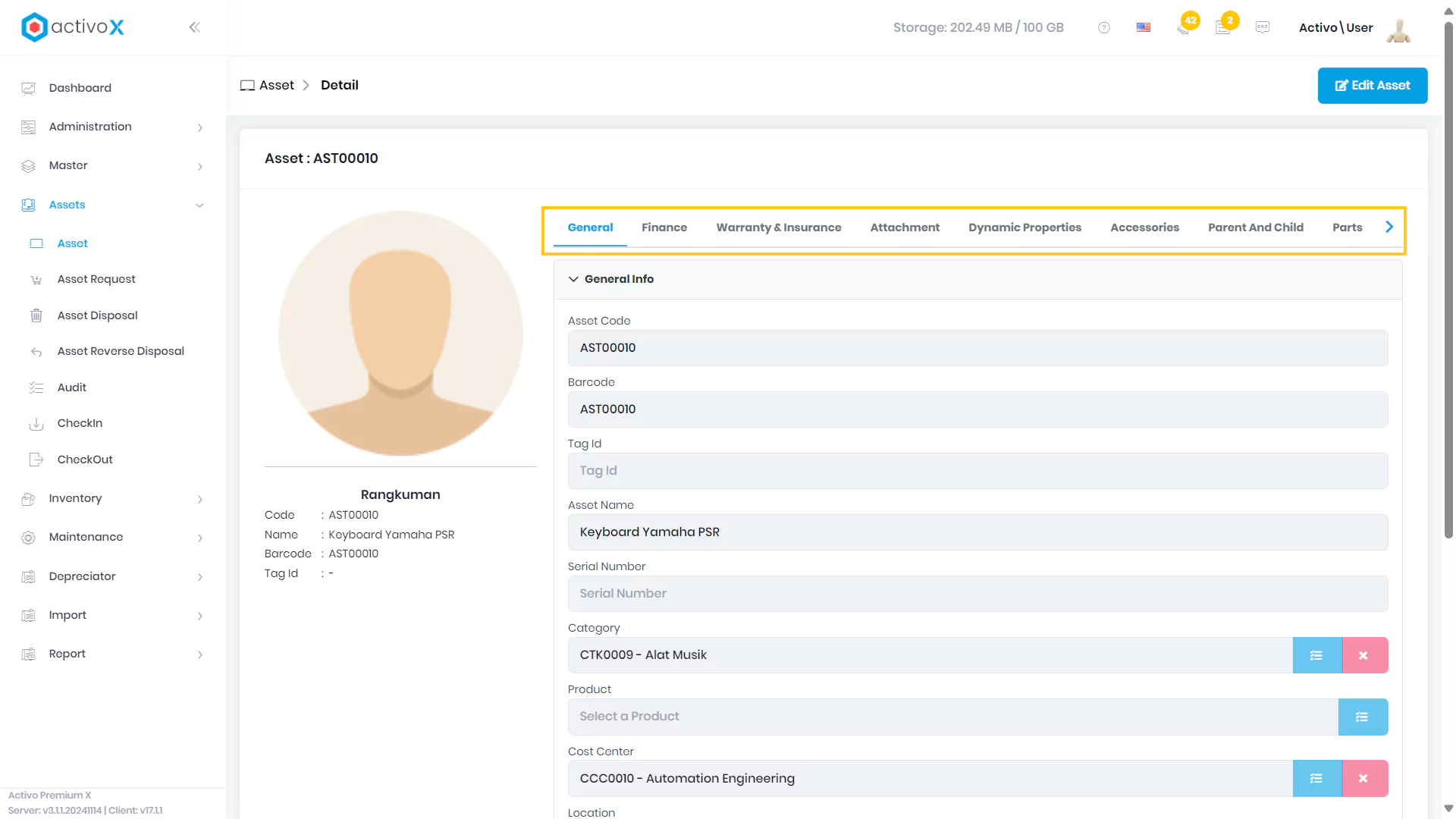Click the Asset Code field
The width and height of the screenshot is (1456, 819).
tap(977, 348)
